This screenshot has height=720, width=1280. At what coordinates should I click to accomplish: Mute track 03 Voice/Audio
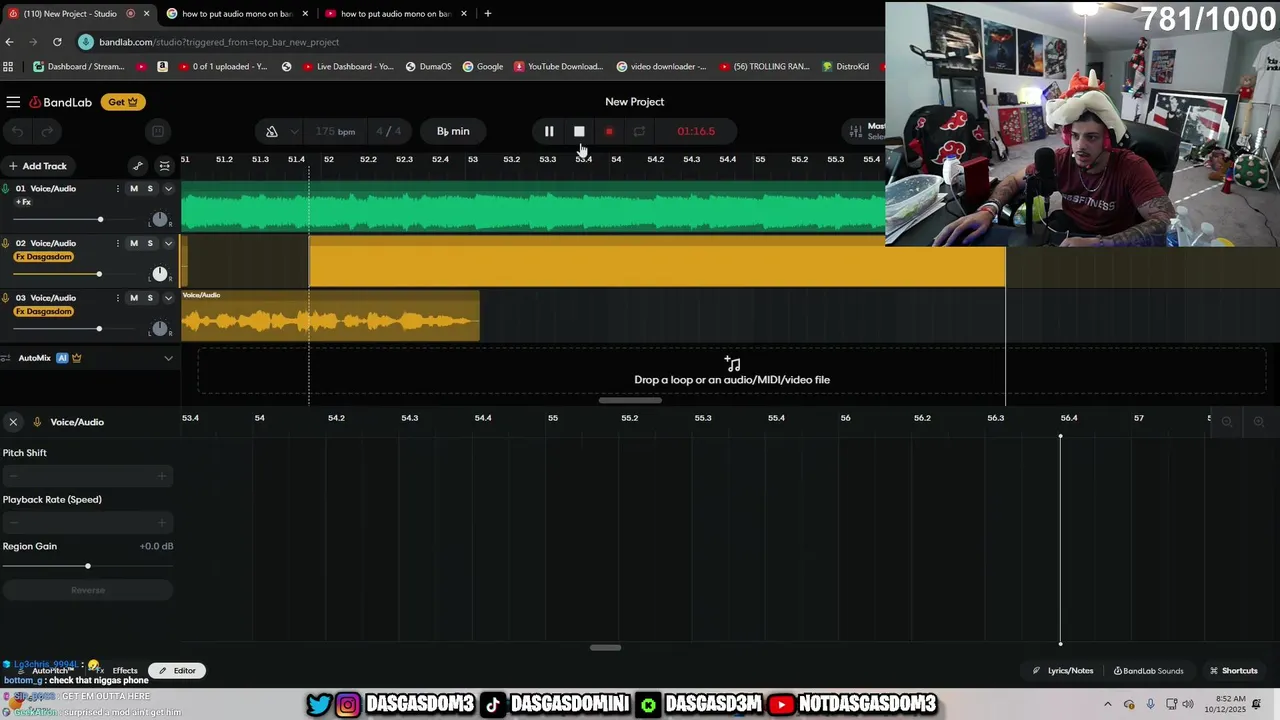[134, 298]
